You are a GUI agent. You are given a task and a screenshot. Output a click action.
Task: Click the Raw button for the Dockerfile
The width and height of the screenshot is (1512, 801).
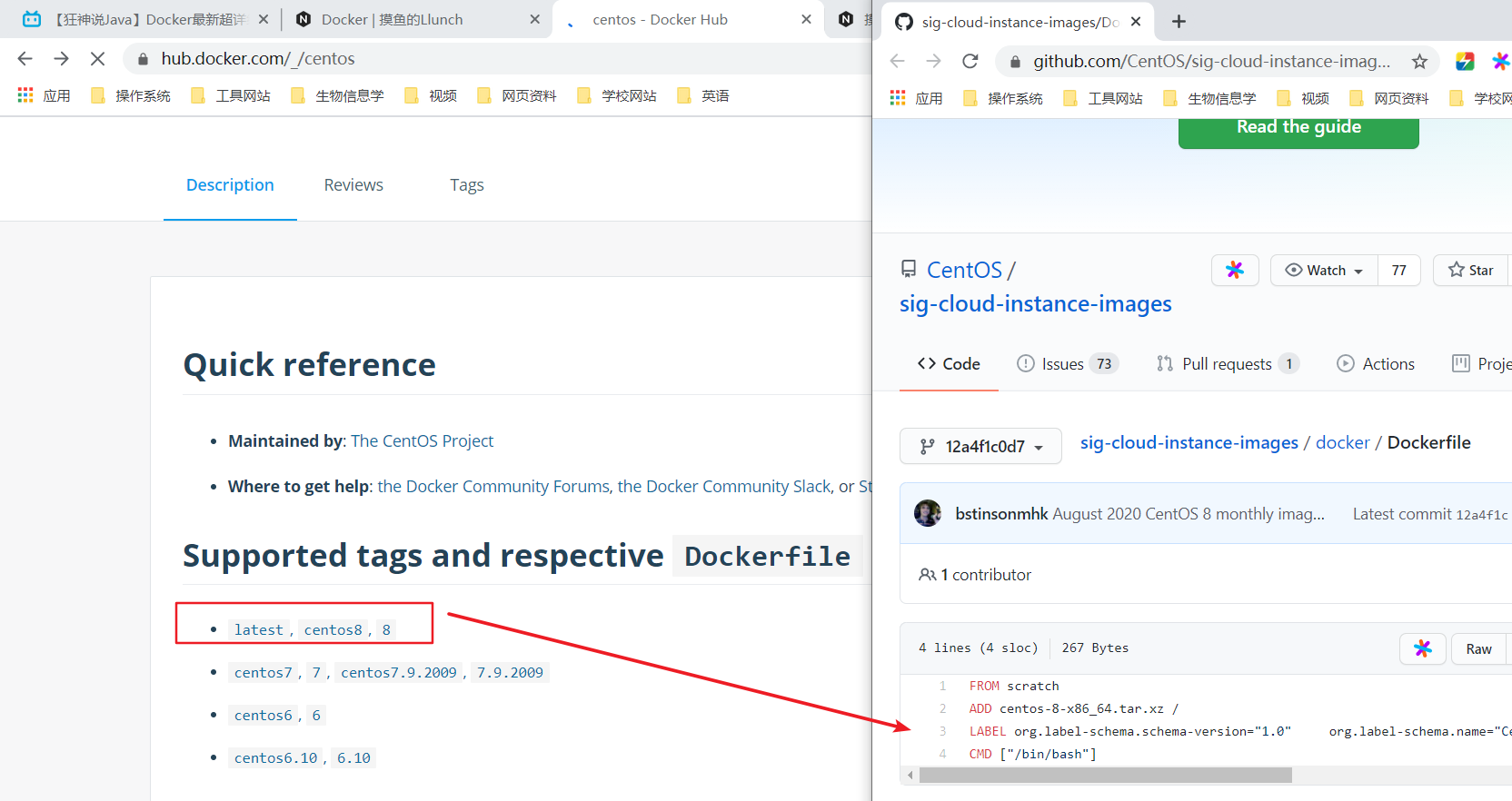[1478, 648]
